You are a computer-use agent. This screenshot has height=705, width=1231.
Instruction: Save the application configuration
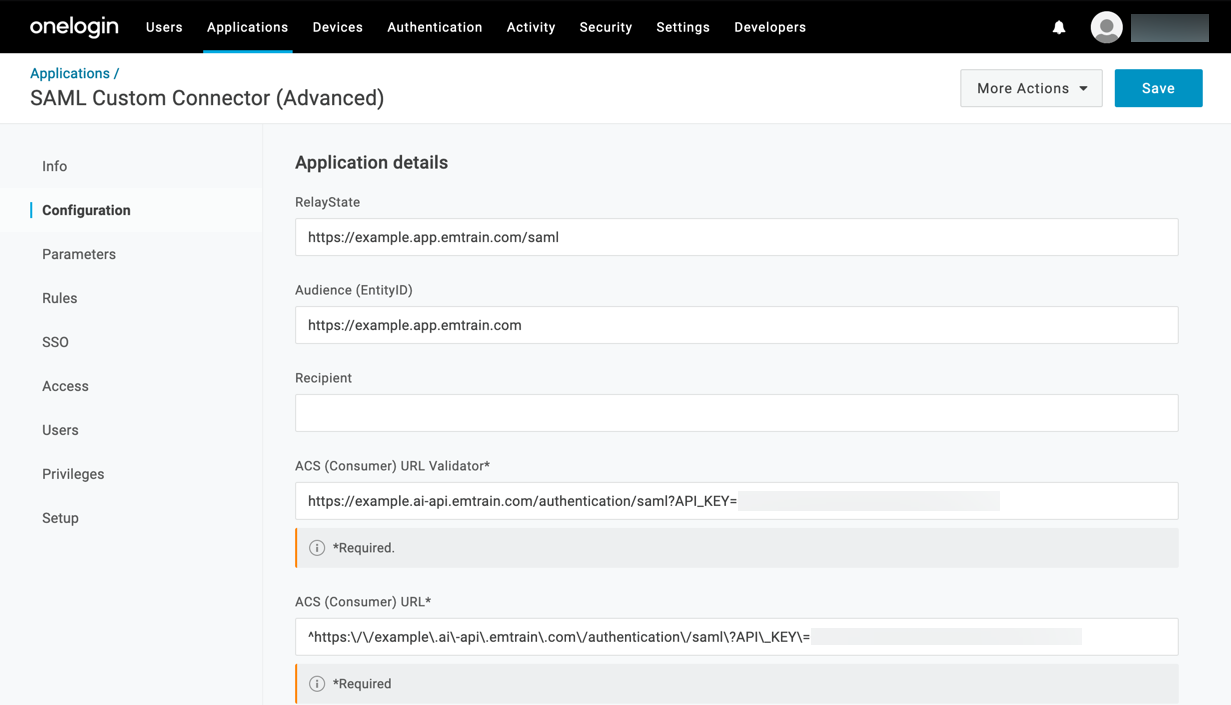click(x=1158, y=88)
